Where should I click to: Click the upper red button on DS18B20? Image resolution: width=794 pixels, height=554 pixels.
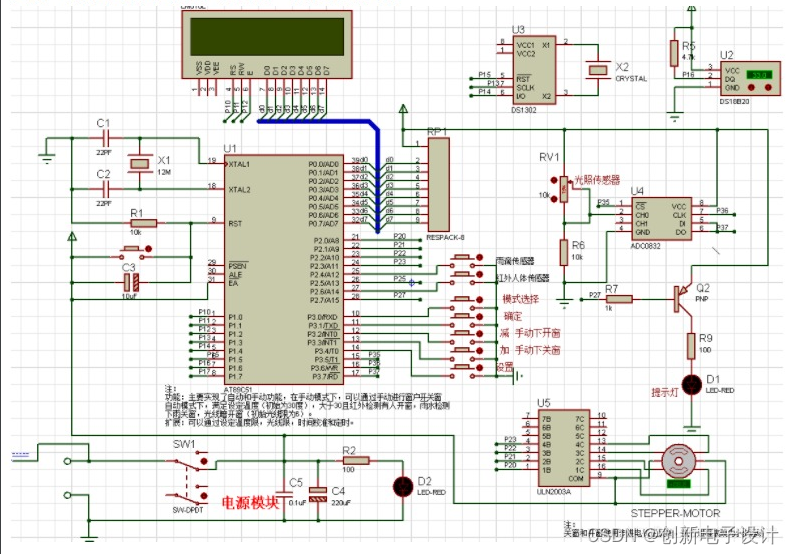point(751,88)
